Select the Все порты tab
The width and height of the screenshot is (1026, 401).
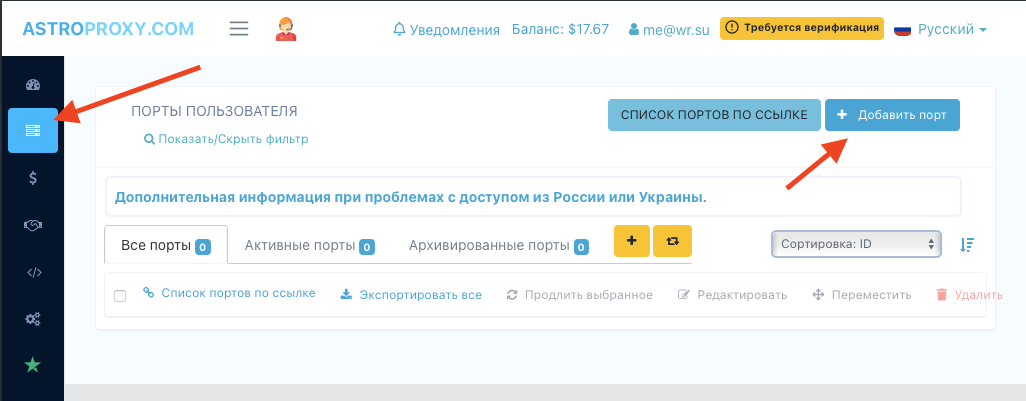point(166,245)
